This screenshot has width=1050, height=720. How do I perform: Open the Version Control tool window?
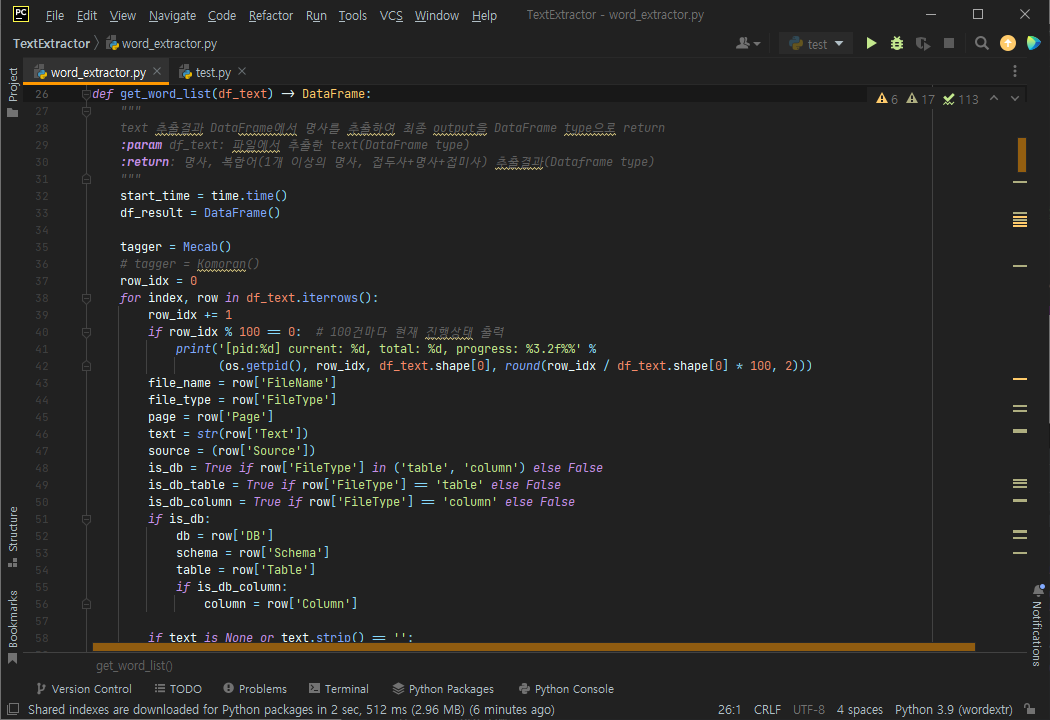coord(84,689)
